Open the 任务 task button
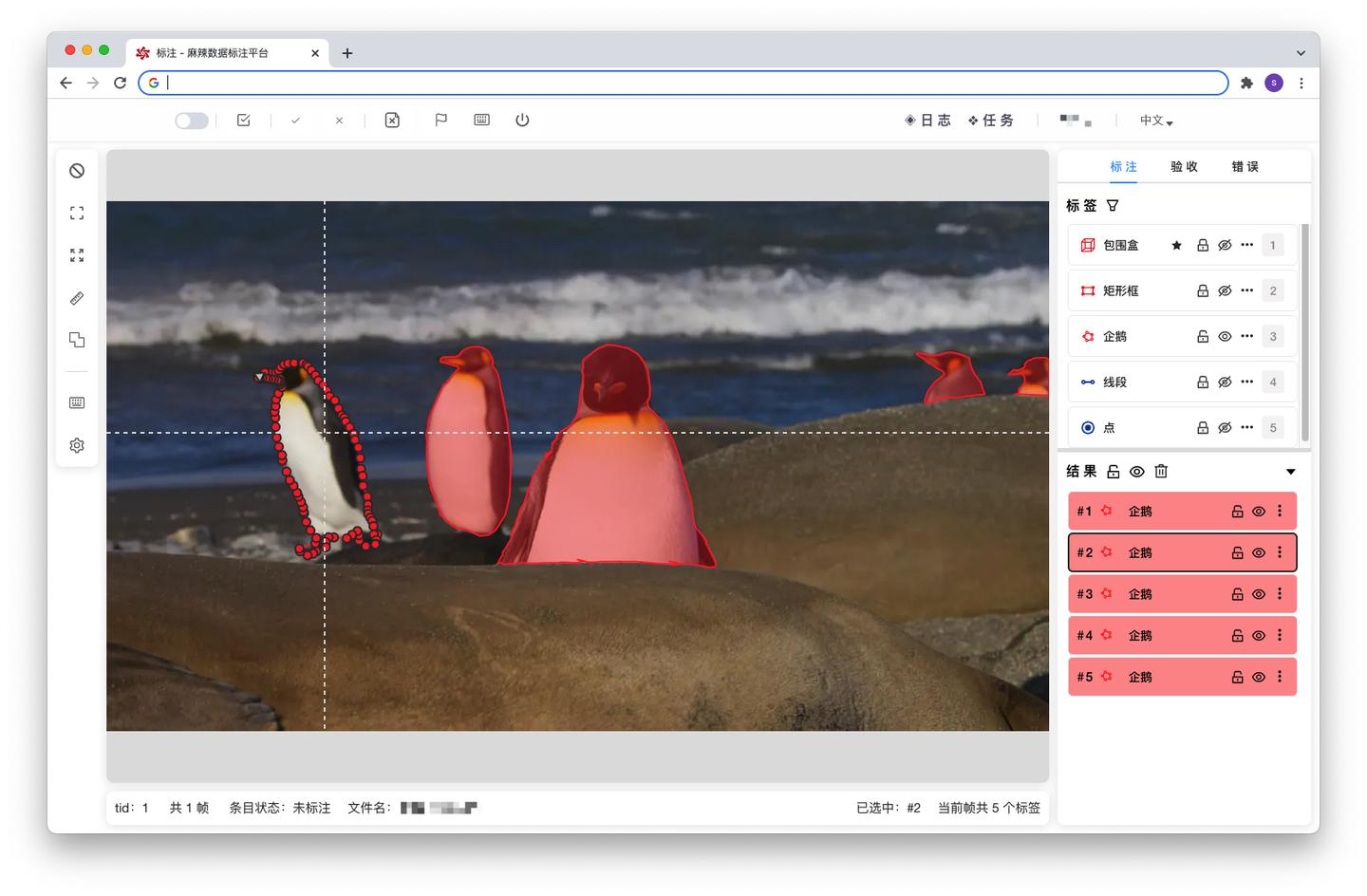This screenshot has height=896, width=1367. (991, 121)
